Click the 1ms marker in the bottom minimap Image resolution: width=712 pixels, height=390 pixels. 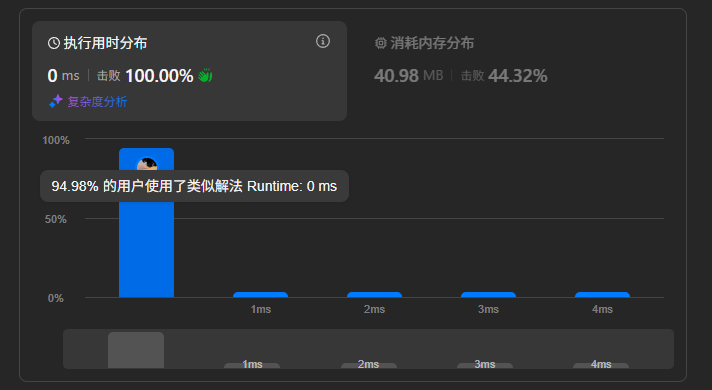(252, 365)
